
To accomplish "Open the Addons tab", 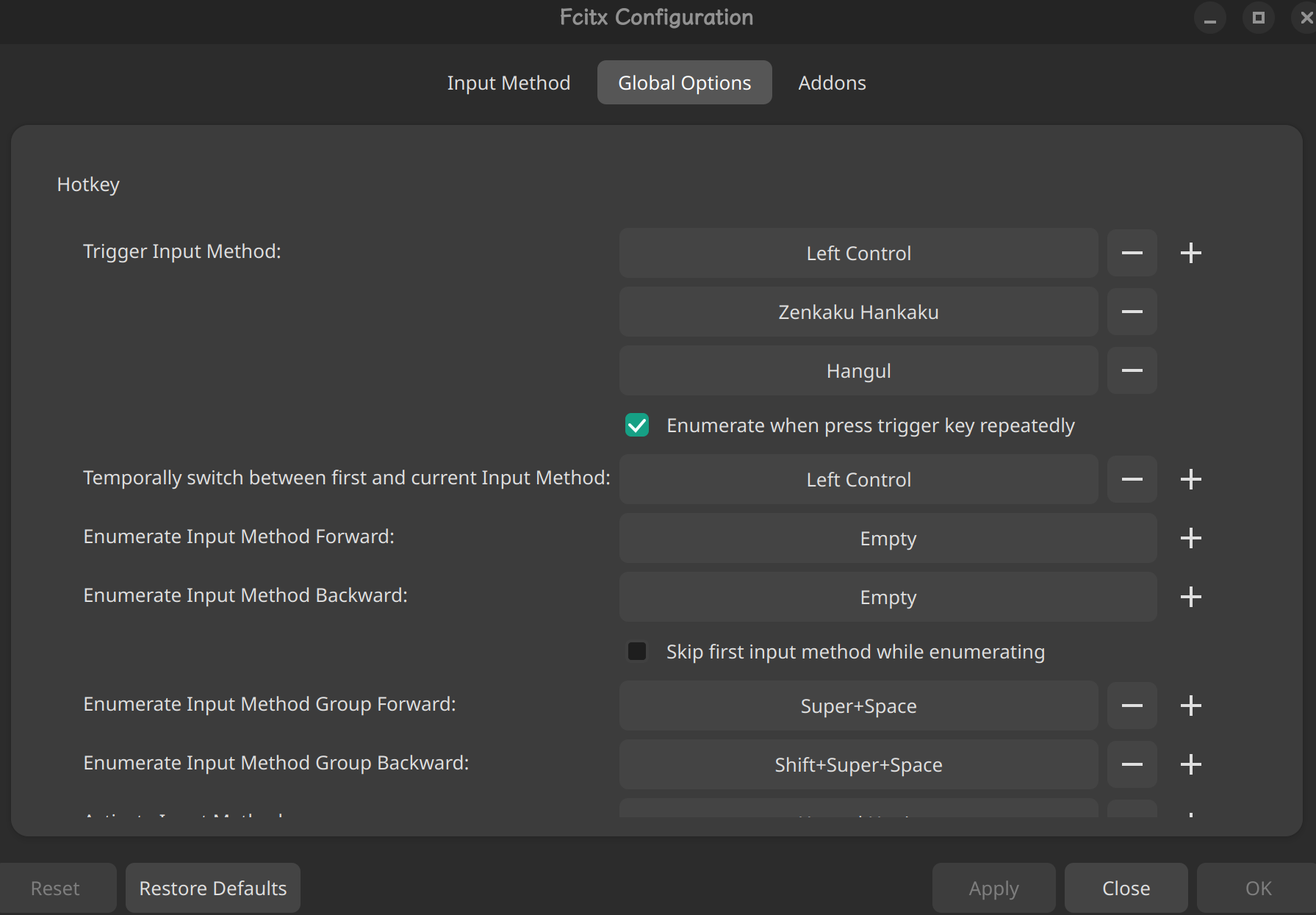I will (832, 82).
